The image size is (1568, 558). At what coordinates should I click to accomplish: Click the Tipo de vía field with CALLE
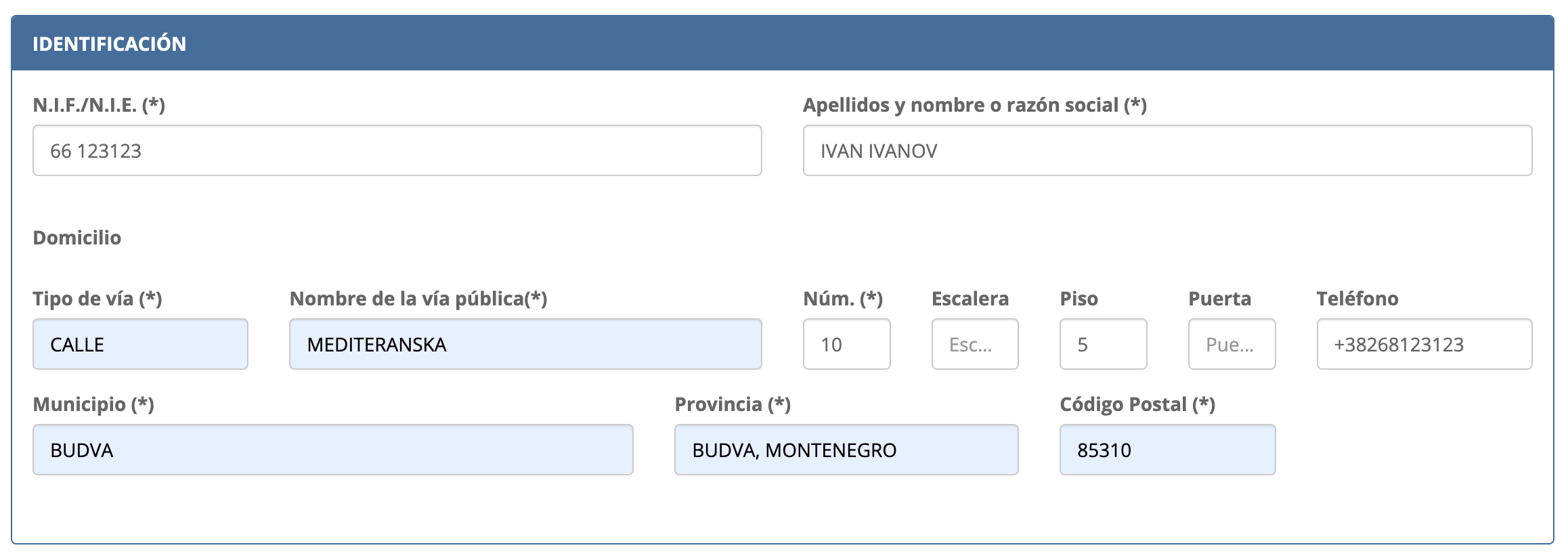click(140, 344)
